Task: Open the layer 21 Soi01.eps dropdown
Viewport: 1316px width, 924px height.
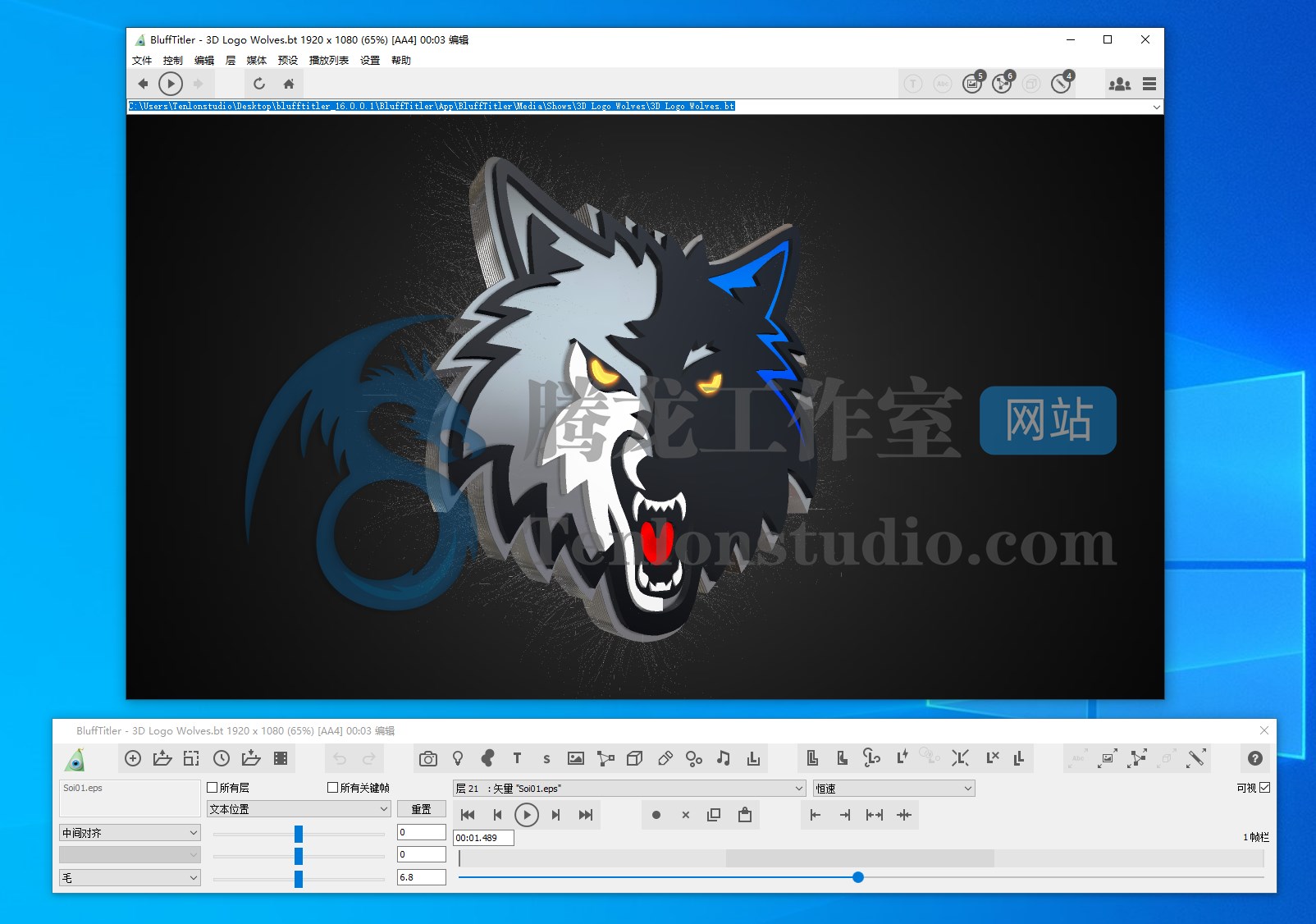Action: (629, 789)
